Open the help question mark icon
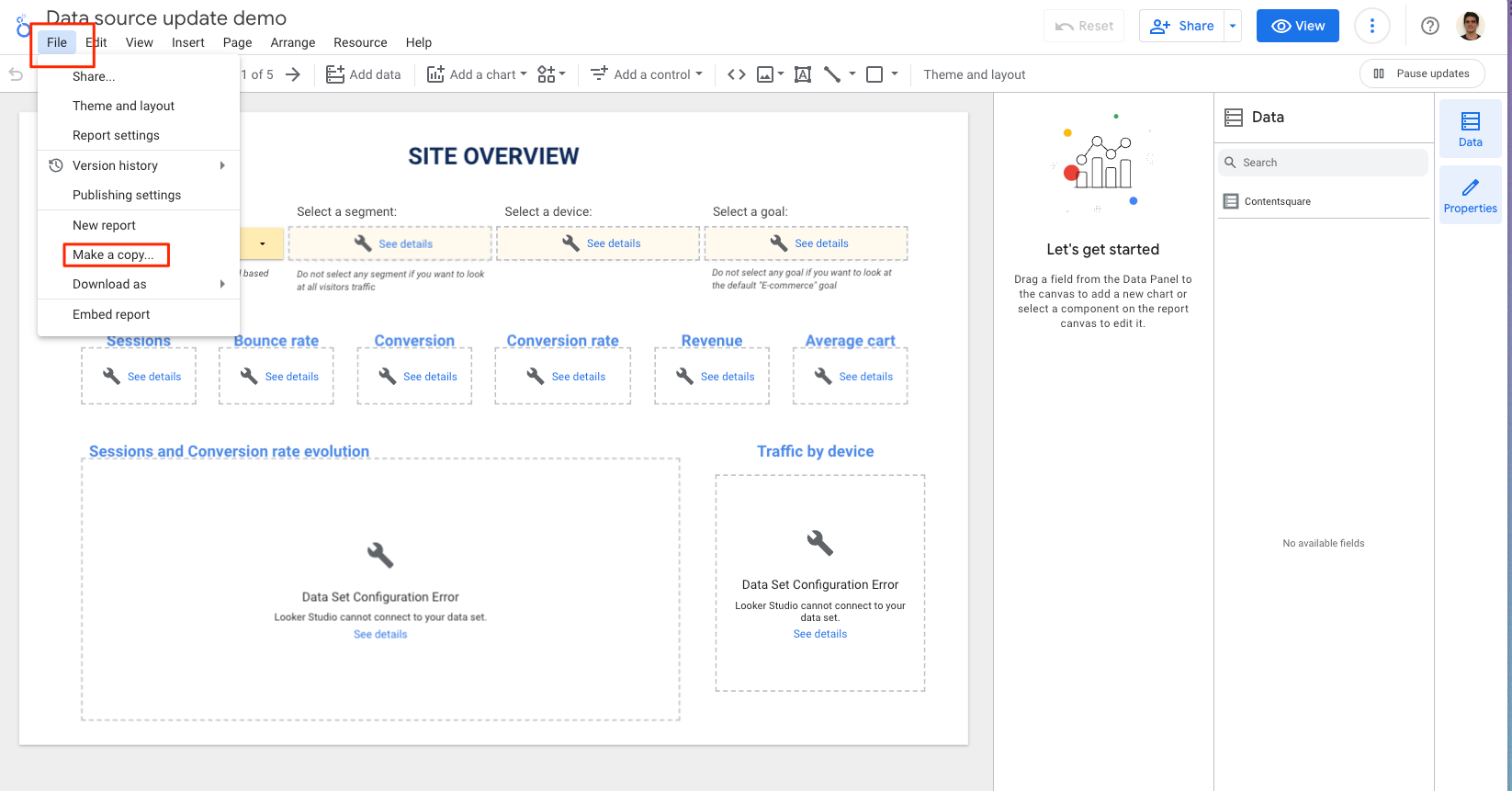This screenshot has width=1512, height=791. pyautogui.click(x=1430, y=26)
